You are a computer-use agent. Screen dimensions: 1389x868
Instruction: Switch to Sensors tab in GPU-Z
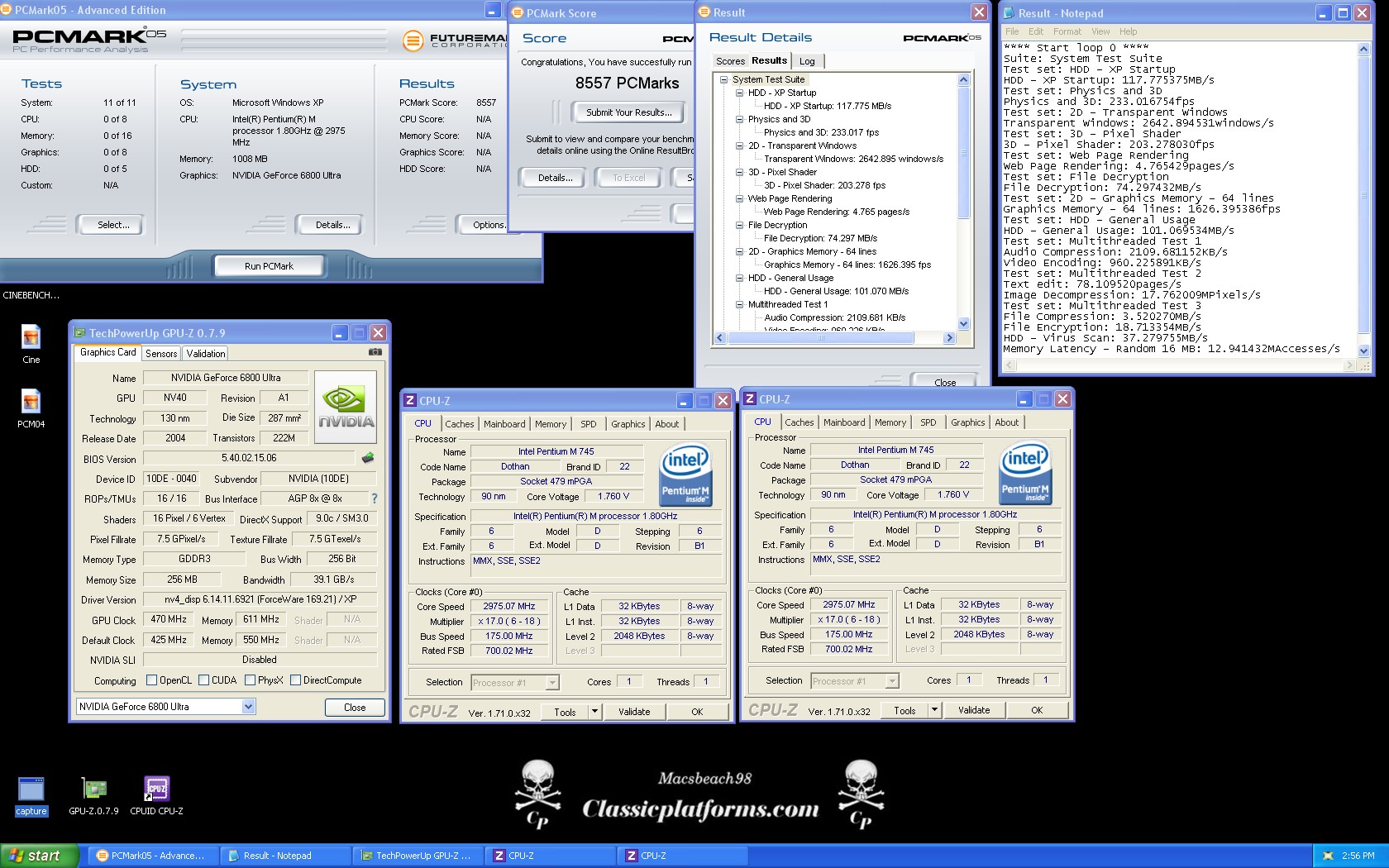click(161, 354)
